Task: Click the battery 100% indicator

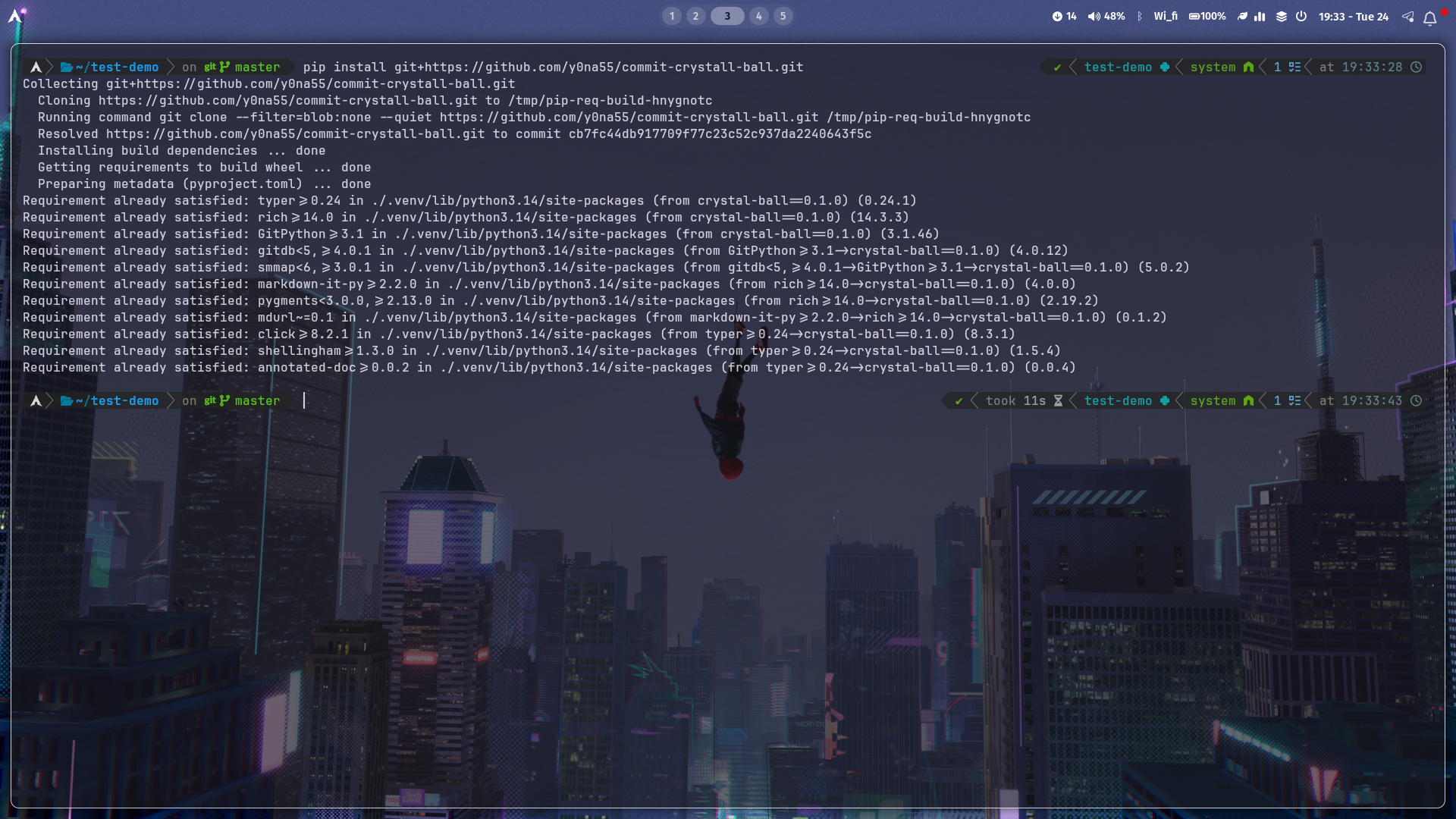Action: (1207, 16)
